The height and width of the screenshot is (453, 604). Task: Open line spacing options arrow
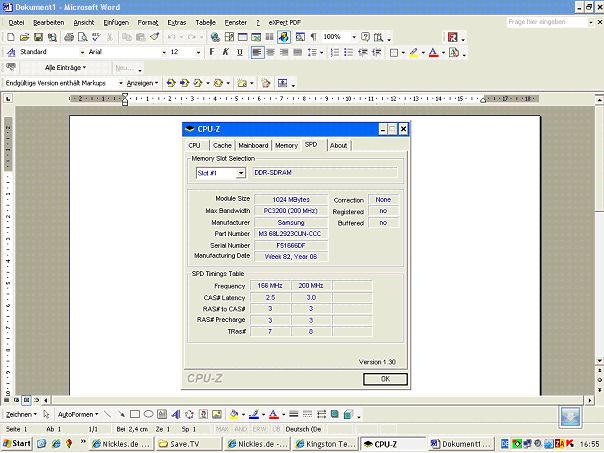(321, 52)
